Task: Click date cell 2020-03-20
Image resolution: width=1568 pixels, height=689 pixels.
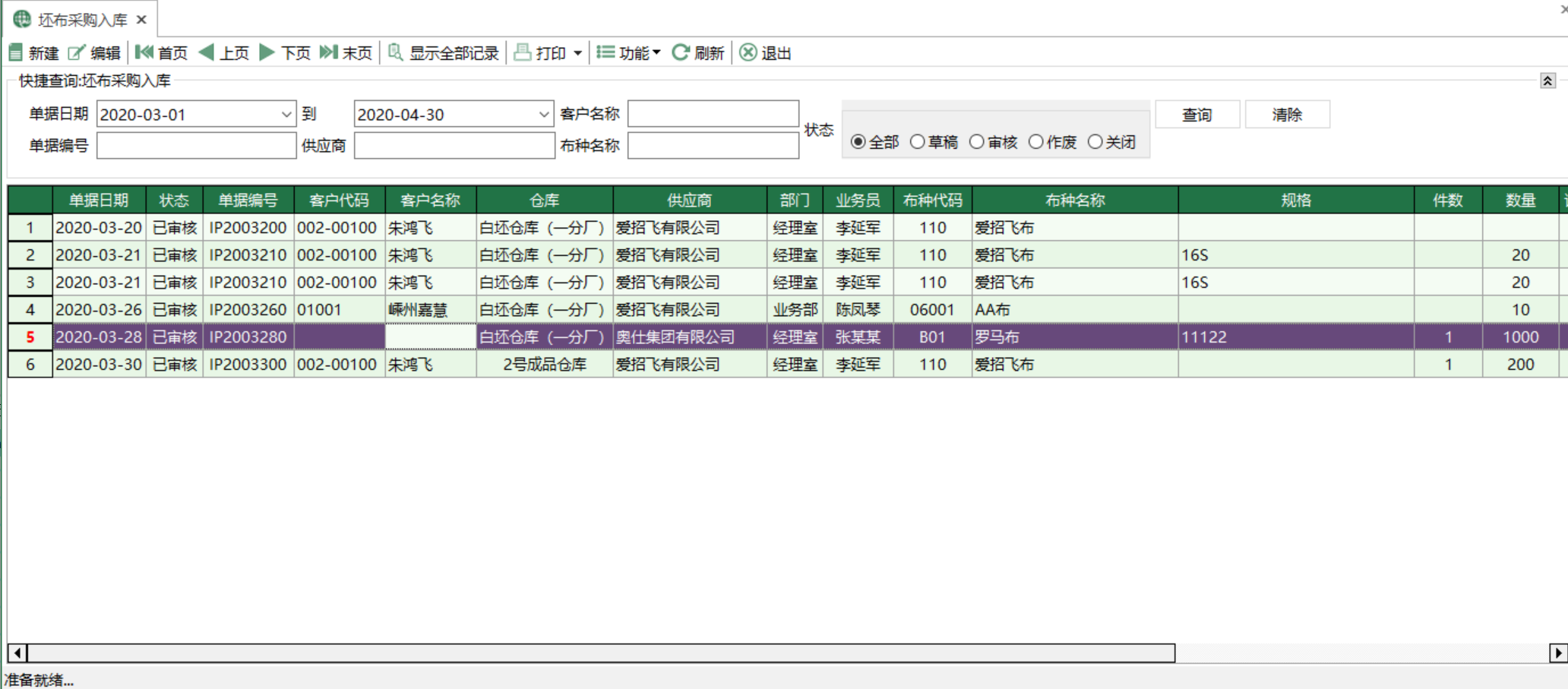Action: pos(99,228)
